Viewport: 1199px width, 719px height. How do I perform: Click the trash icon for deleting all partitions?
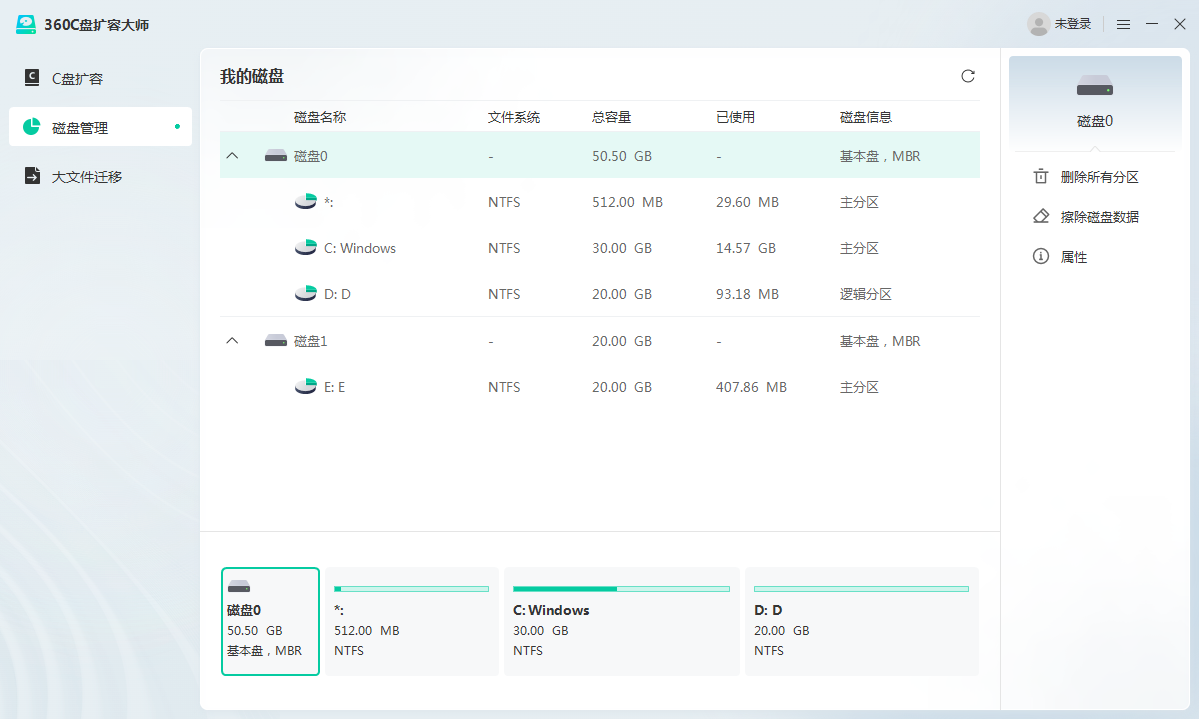tap(1041, 177)
